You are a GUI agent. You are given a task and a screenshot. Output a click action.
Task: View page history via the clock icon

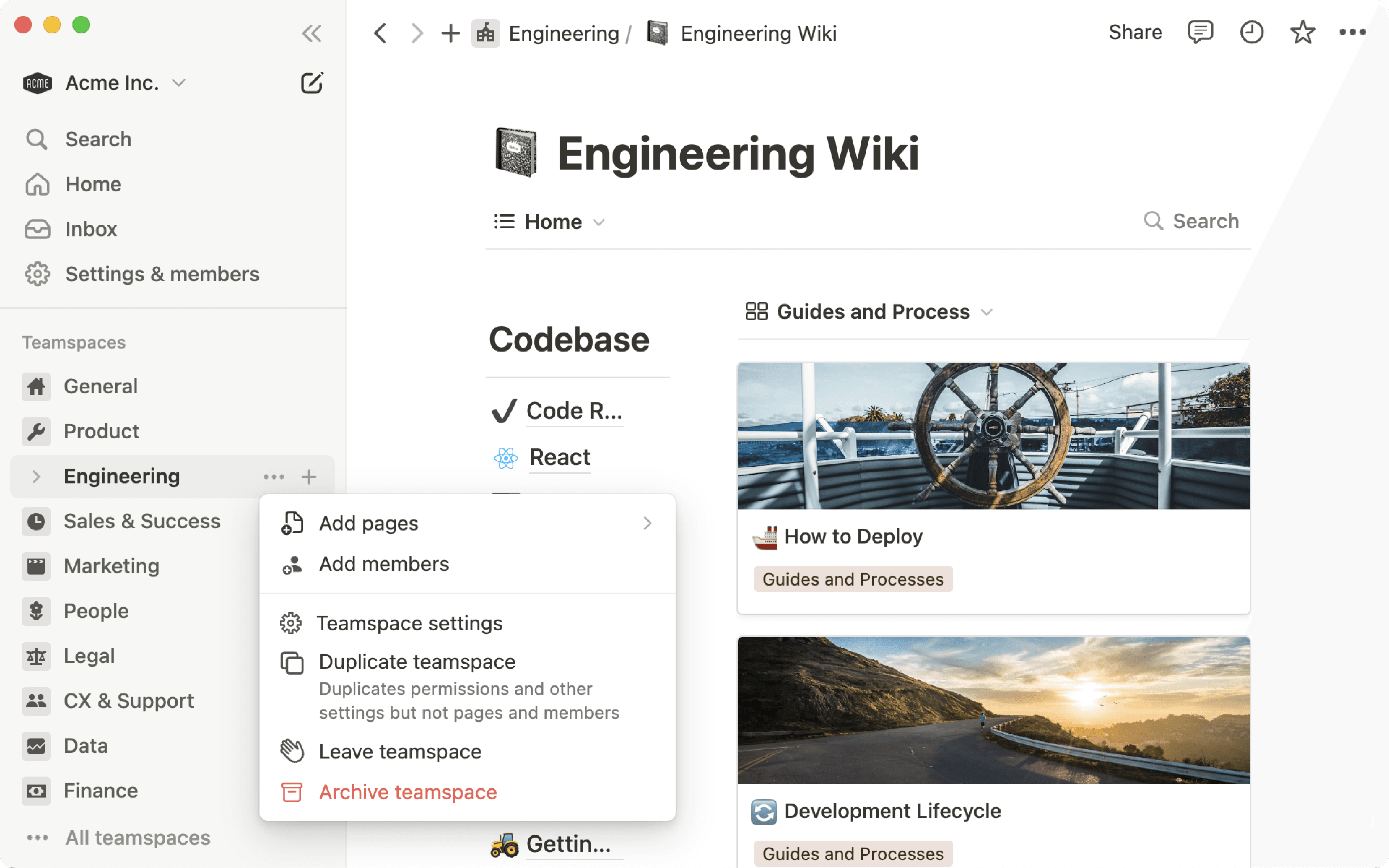click(x=1251, y=33)
